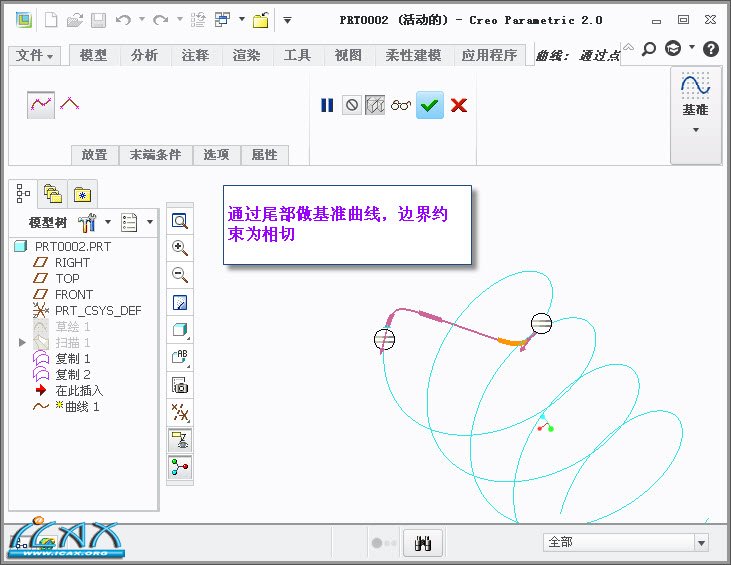Click the Zoom Out magnifier icon
This screenshot has height=565, width=731.
(180, 275)
